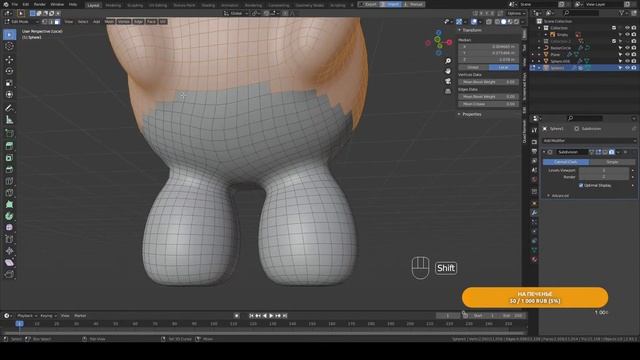Click the viewport pan hand icon

click(x=448, y=71)
